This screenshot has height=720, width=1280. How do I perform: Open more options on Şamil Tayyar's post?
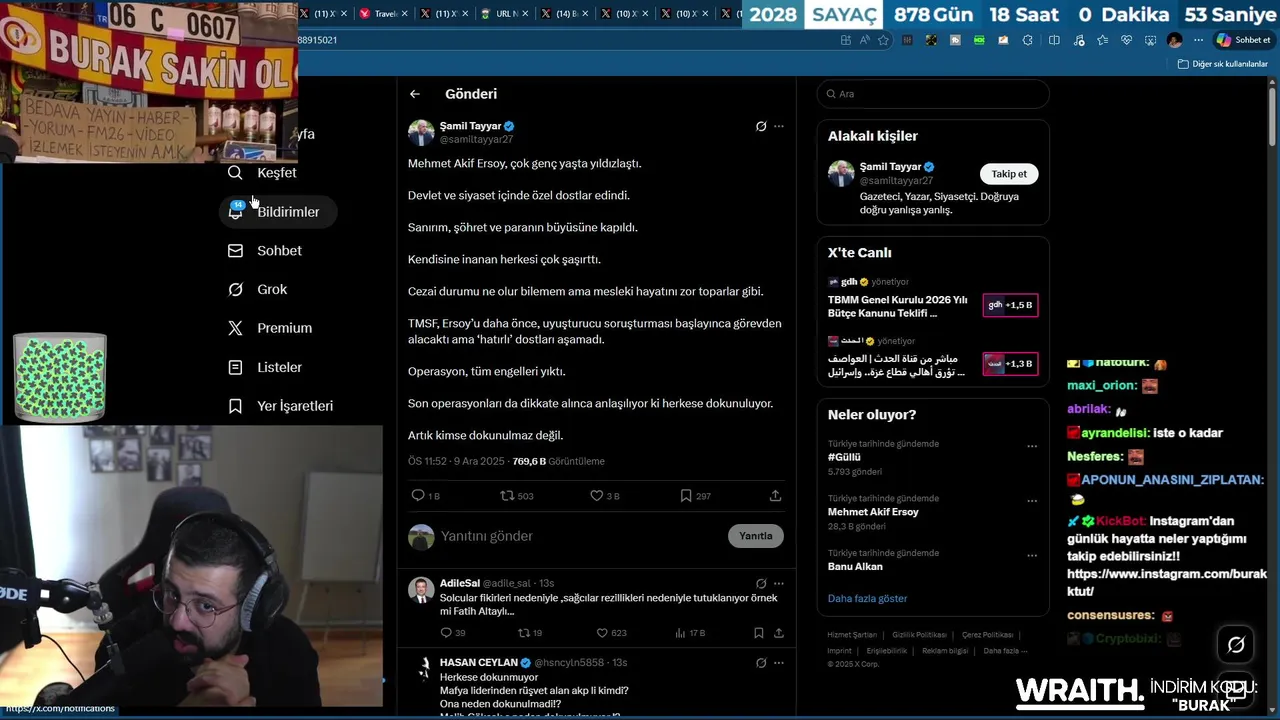tap(779, 127)
